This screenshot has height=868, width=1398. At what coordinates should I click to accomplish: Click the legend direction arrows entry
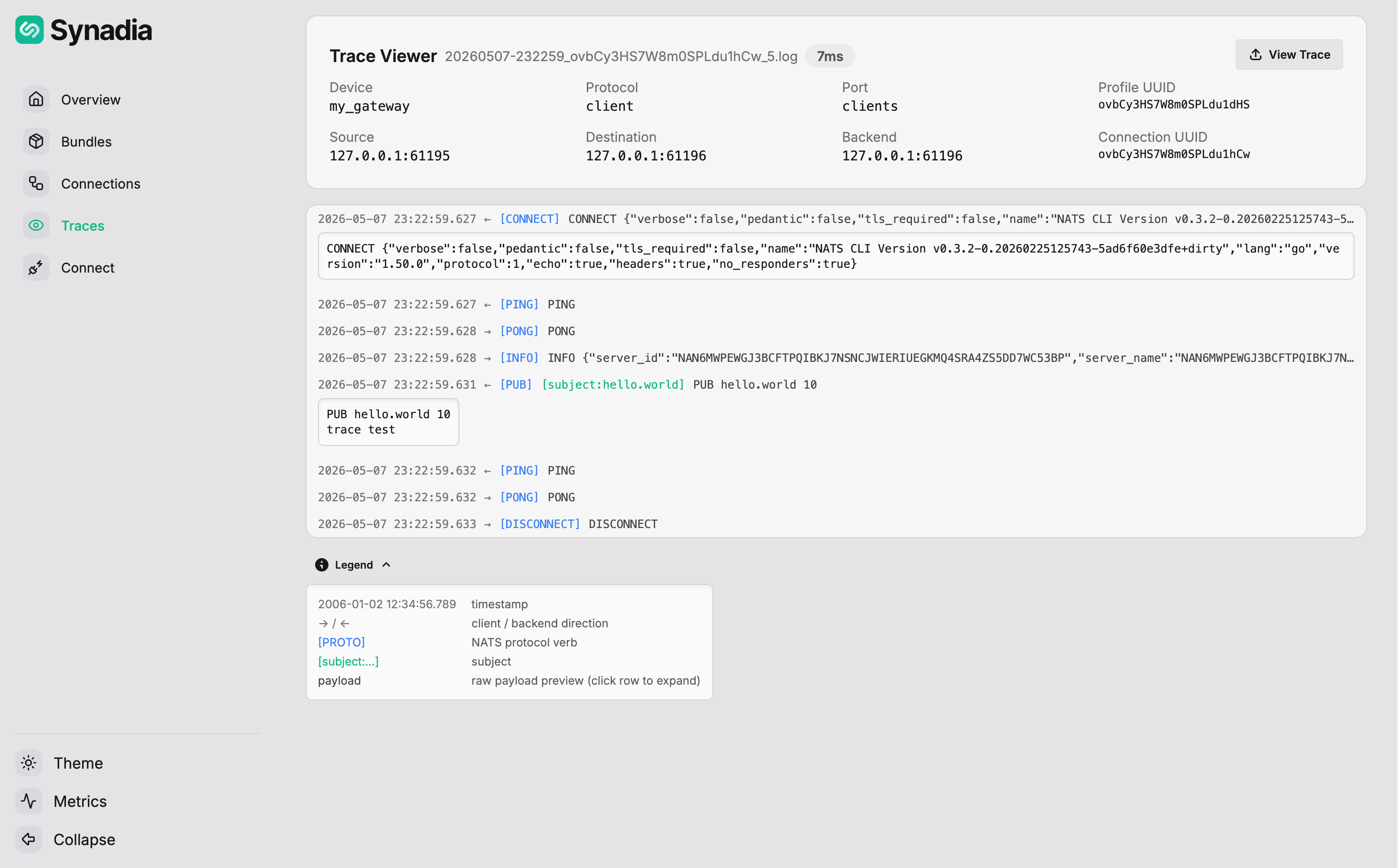(334, 624)
